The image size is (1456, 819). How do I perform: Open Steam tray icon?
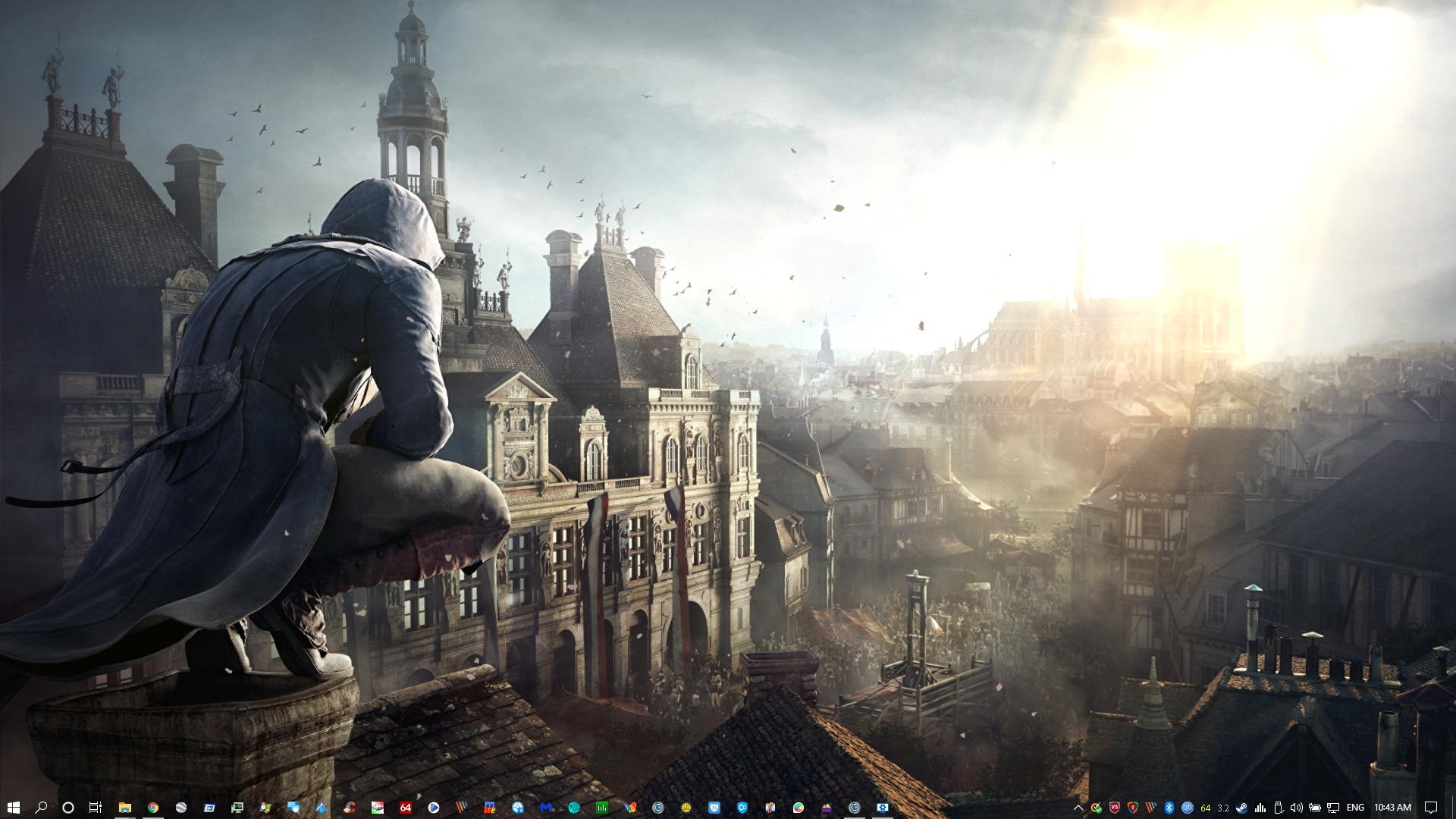pos(1241,808)
